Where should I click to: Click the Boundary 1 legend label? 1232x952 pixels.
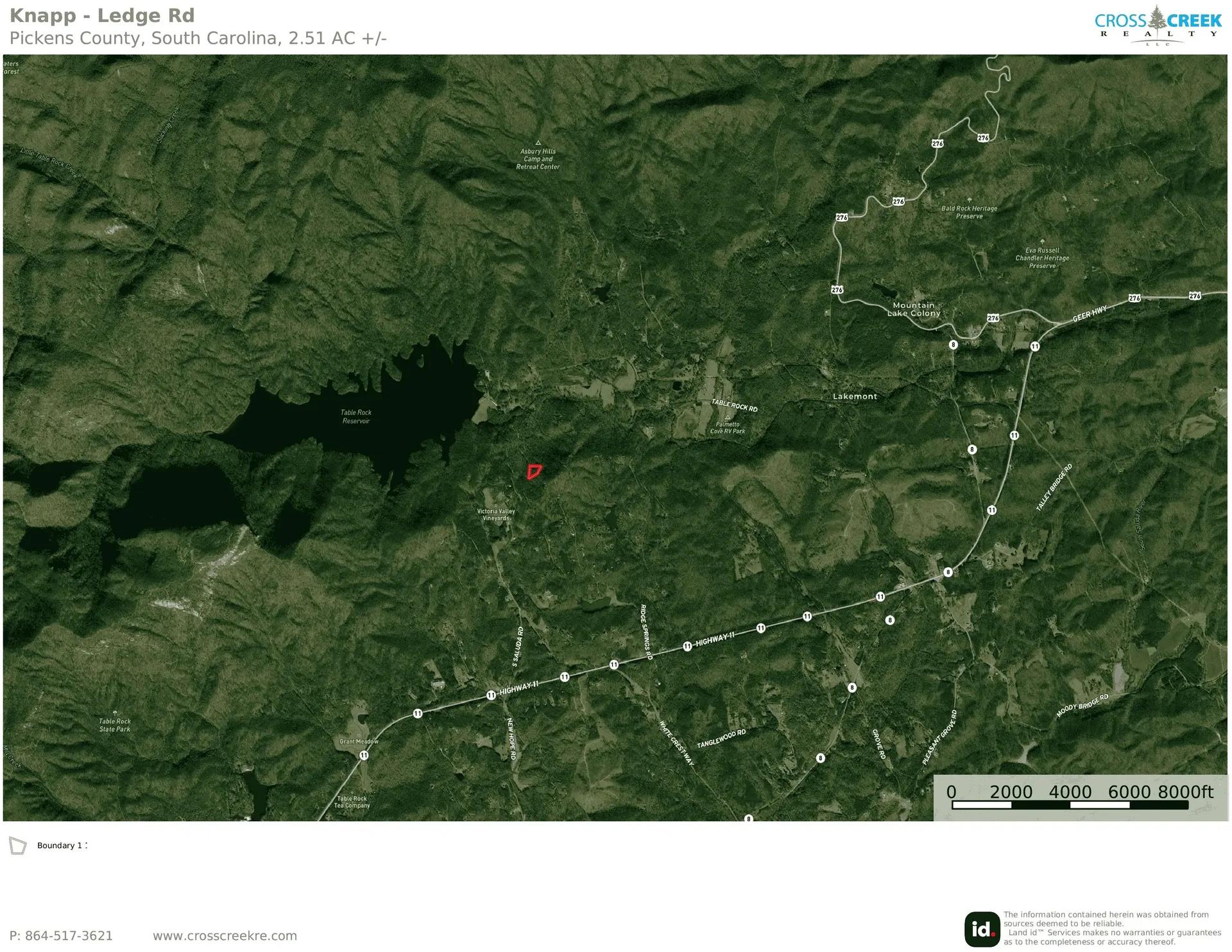[62, 846]
